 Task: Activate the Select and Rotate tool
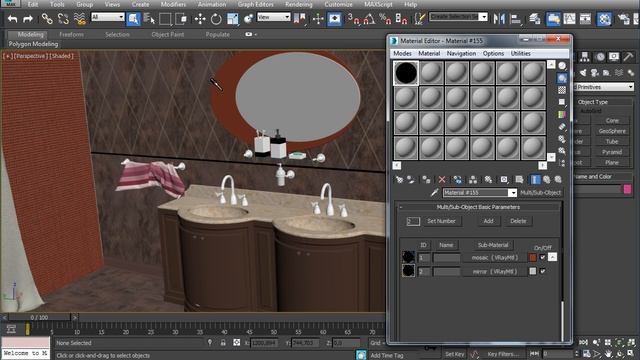coord(216,19)
